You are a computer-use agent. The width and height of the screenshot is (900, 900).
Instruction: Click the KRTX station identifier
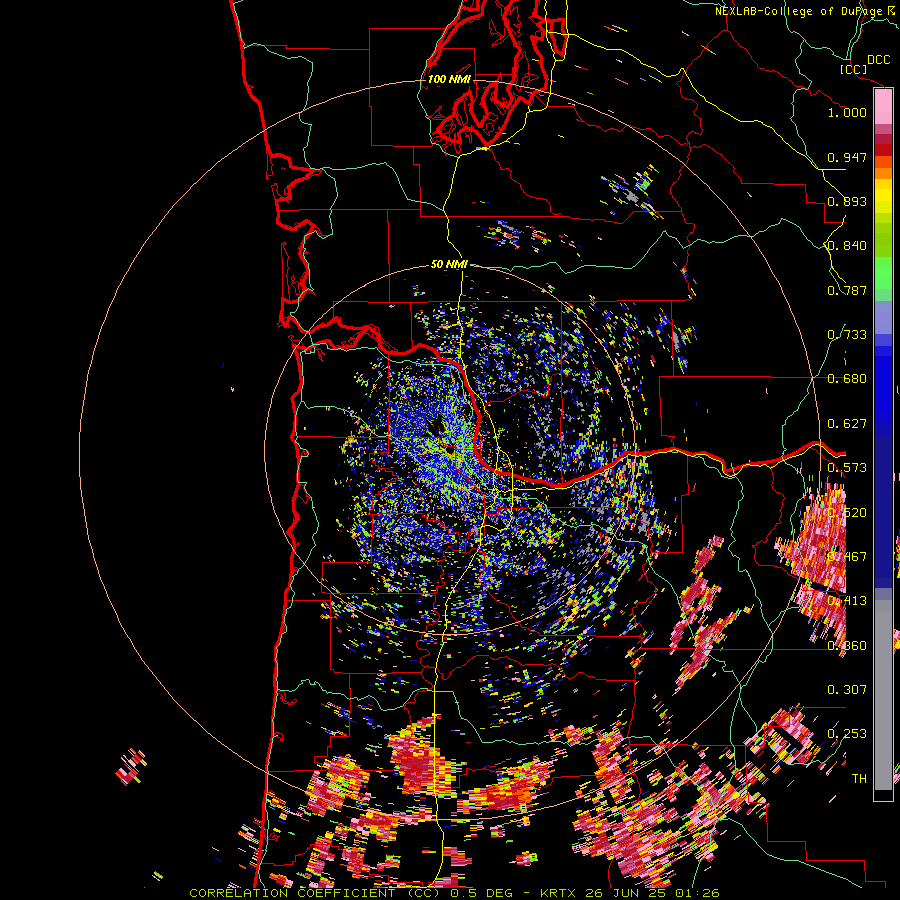pos(560,893)
